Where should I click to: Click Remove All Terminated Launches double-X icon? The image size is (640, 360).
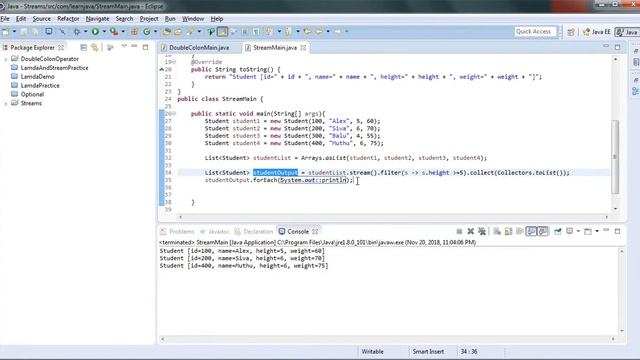tap(482, 231)
